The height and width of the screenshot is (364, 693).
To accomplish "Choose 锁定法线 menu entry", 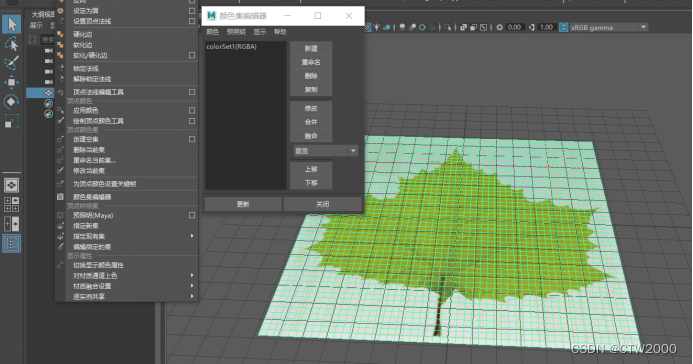I will pos(86,68).
